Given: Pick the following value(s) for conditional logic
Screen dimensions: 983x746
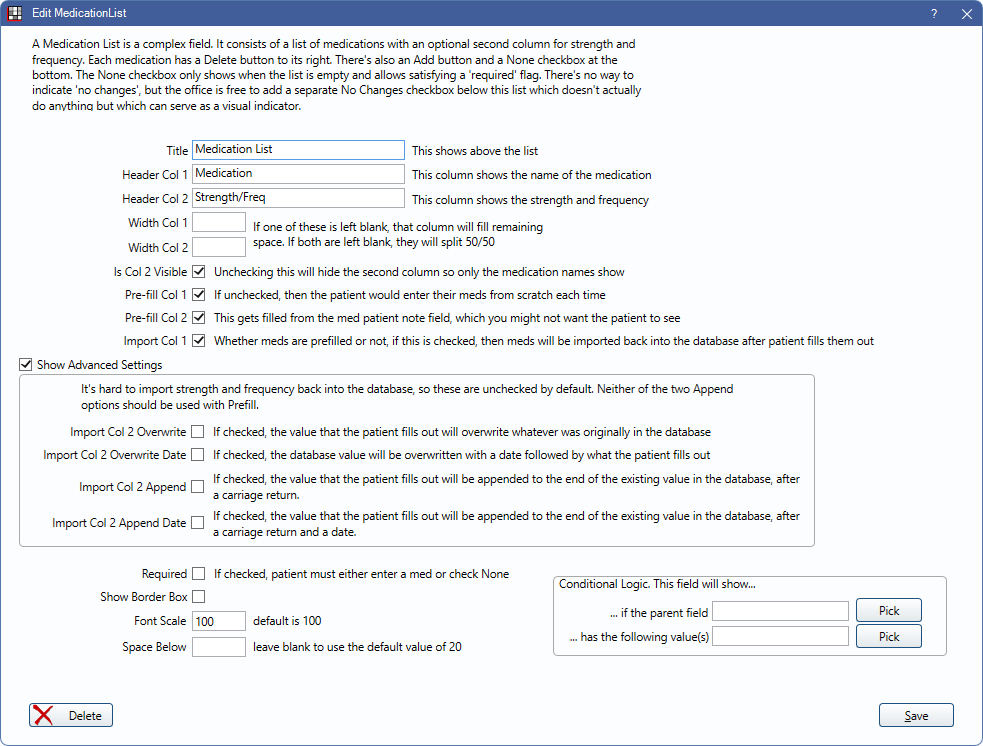Looking at the screenshot, I should [x=889, y=636].
